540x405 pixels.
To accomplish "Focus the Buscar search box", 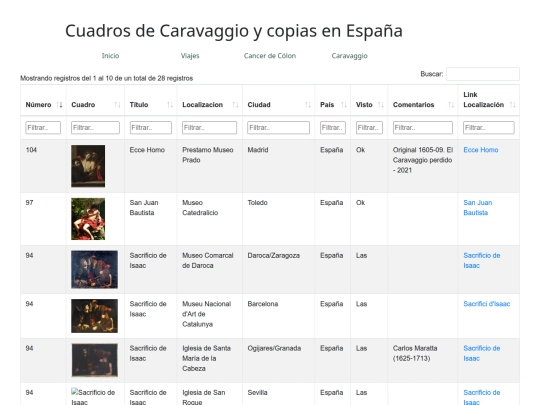I will [483, 74].
